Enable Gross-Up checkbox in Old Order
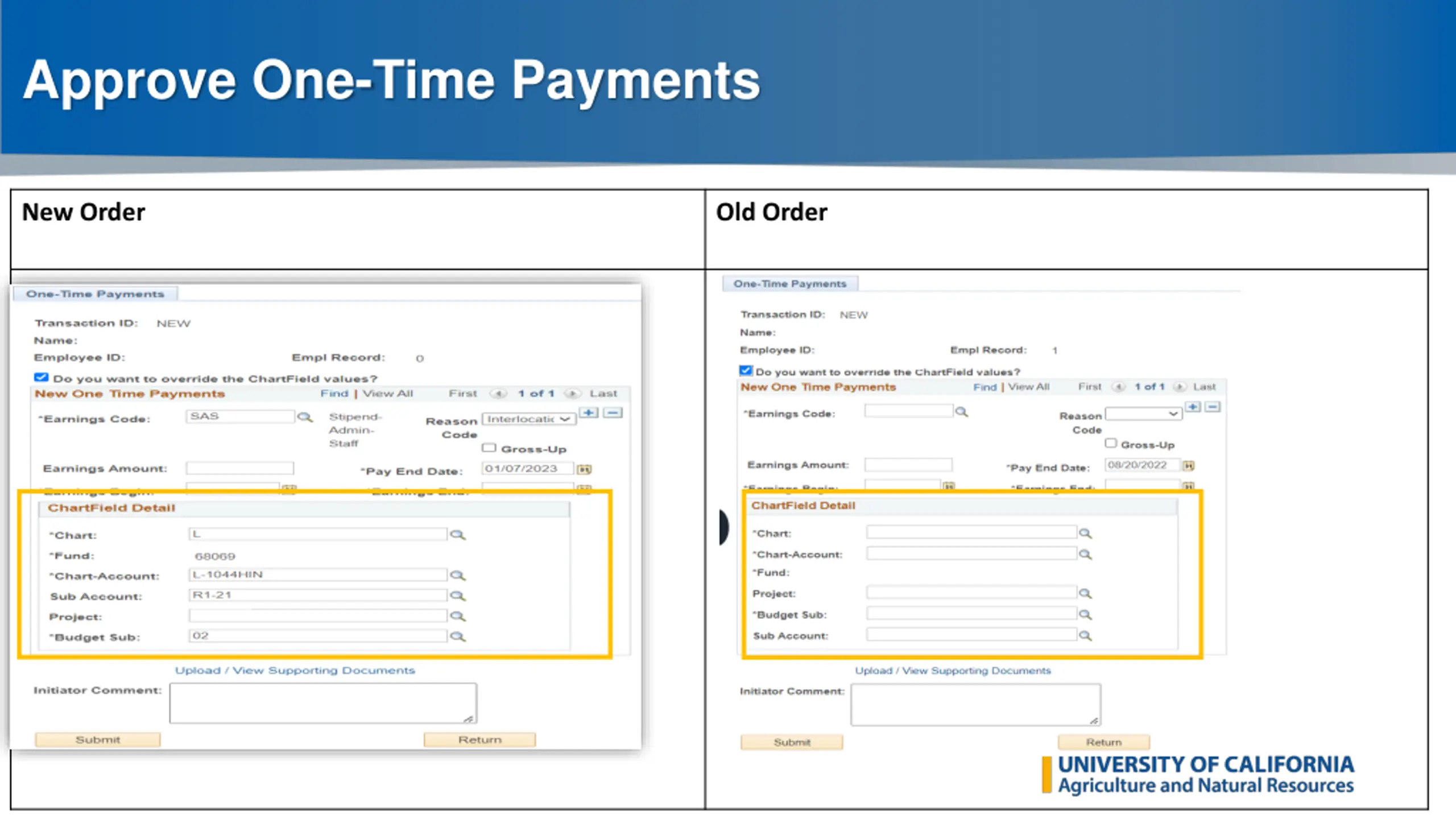 click(x=1110, y=443)
